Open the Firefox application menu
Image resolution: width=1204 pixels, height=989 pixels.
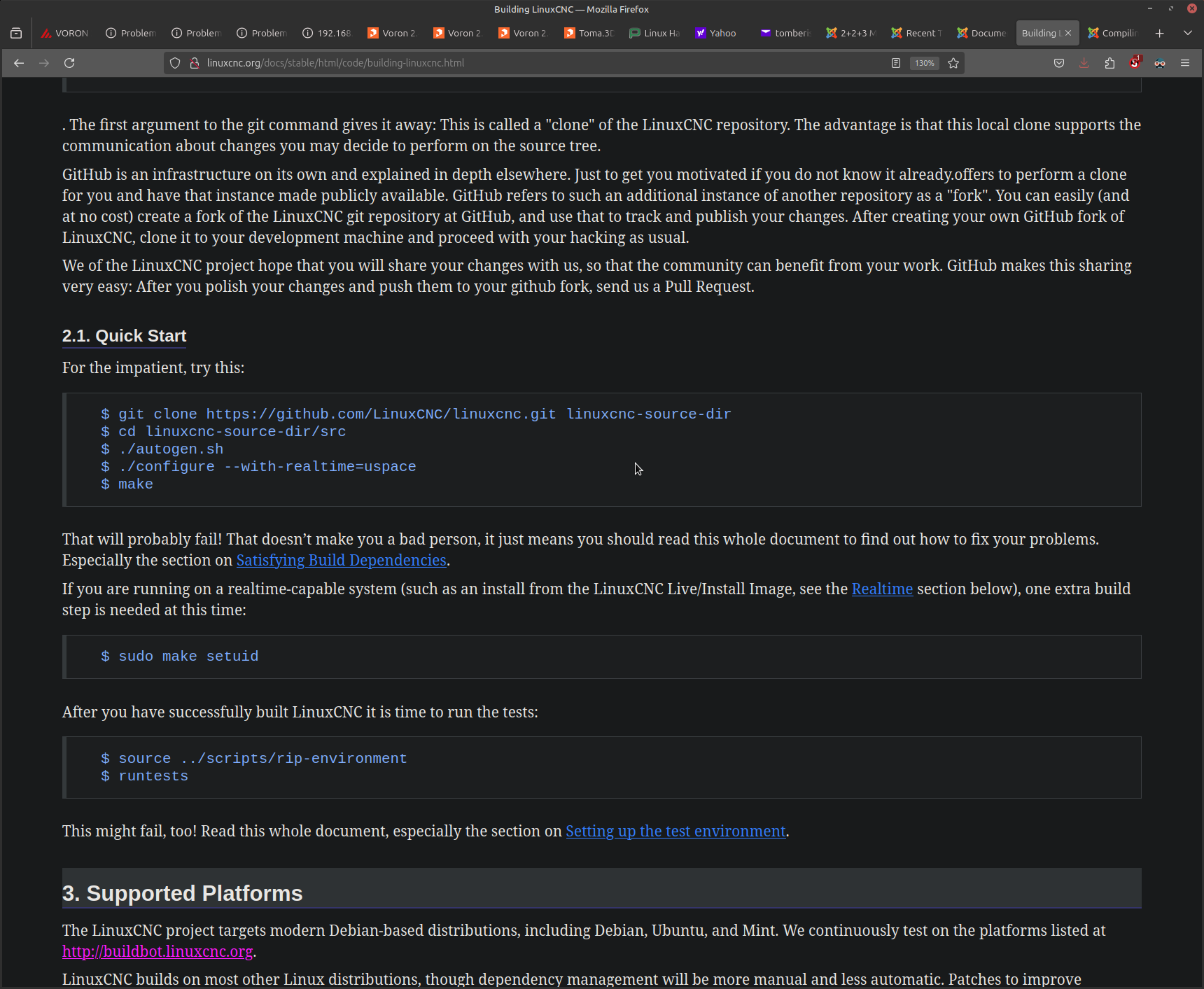(x=1185, y=63)
